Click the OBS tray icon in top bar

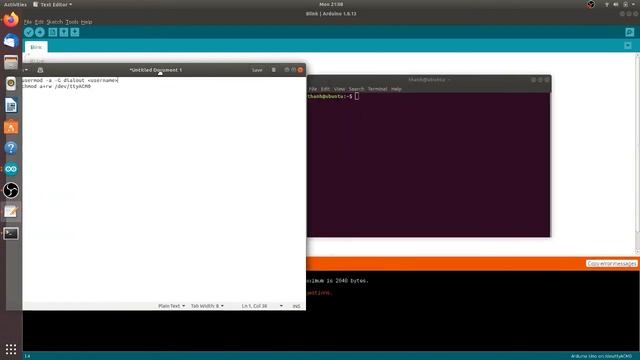coord(591,4)
